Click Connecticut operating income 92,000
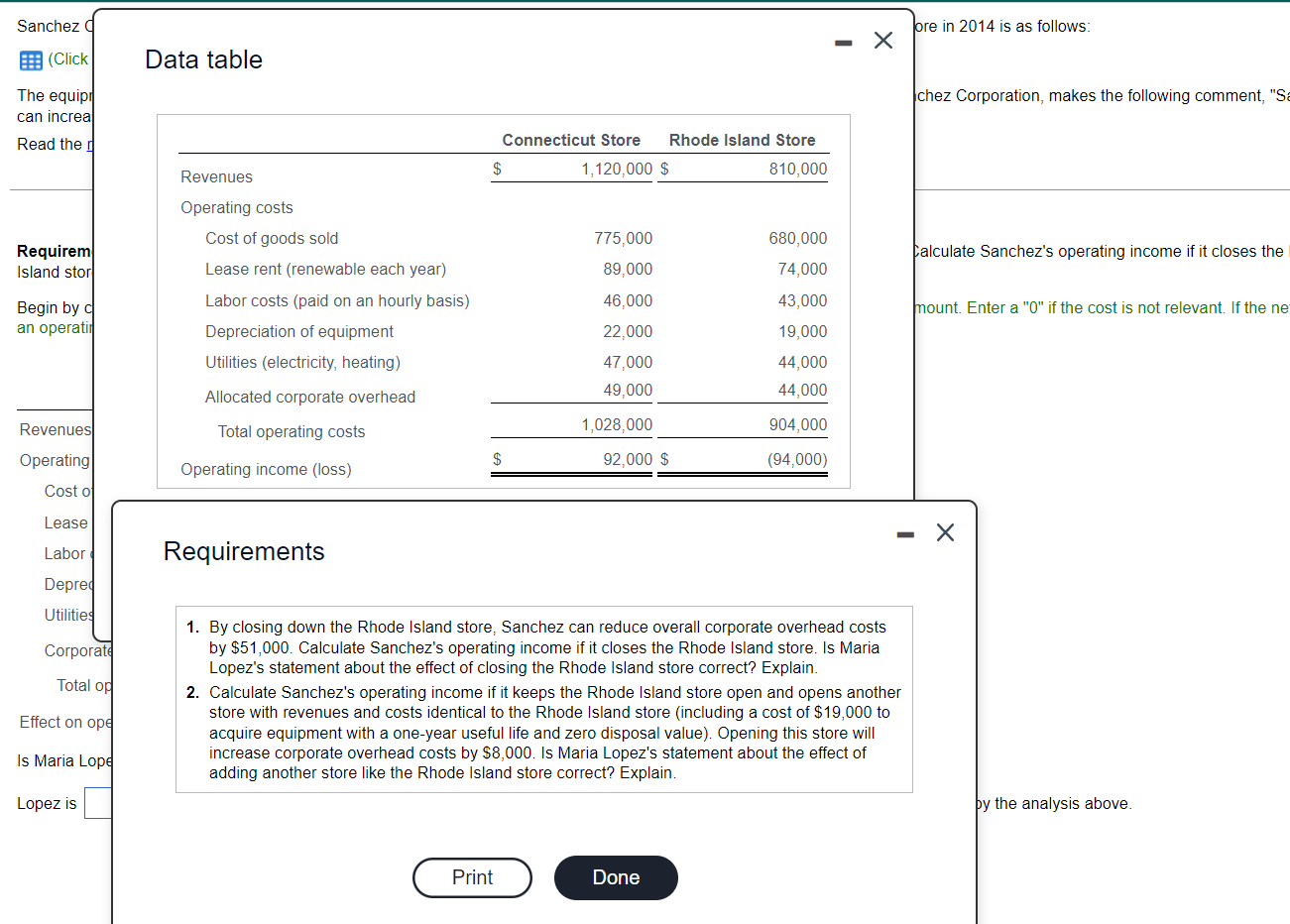 coord(628,459)
